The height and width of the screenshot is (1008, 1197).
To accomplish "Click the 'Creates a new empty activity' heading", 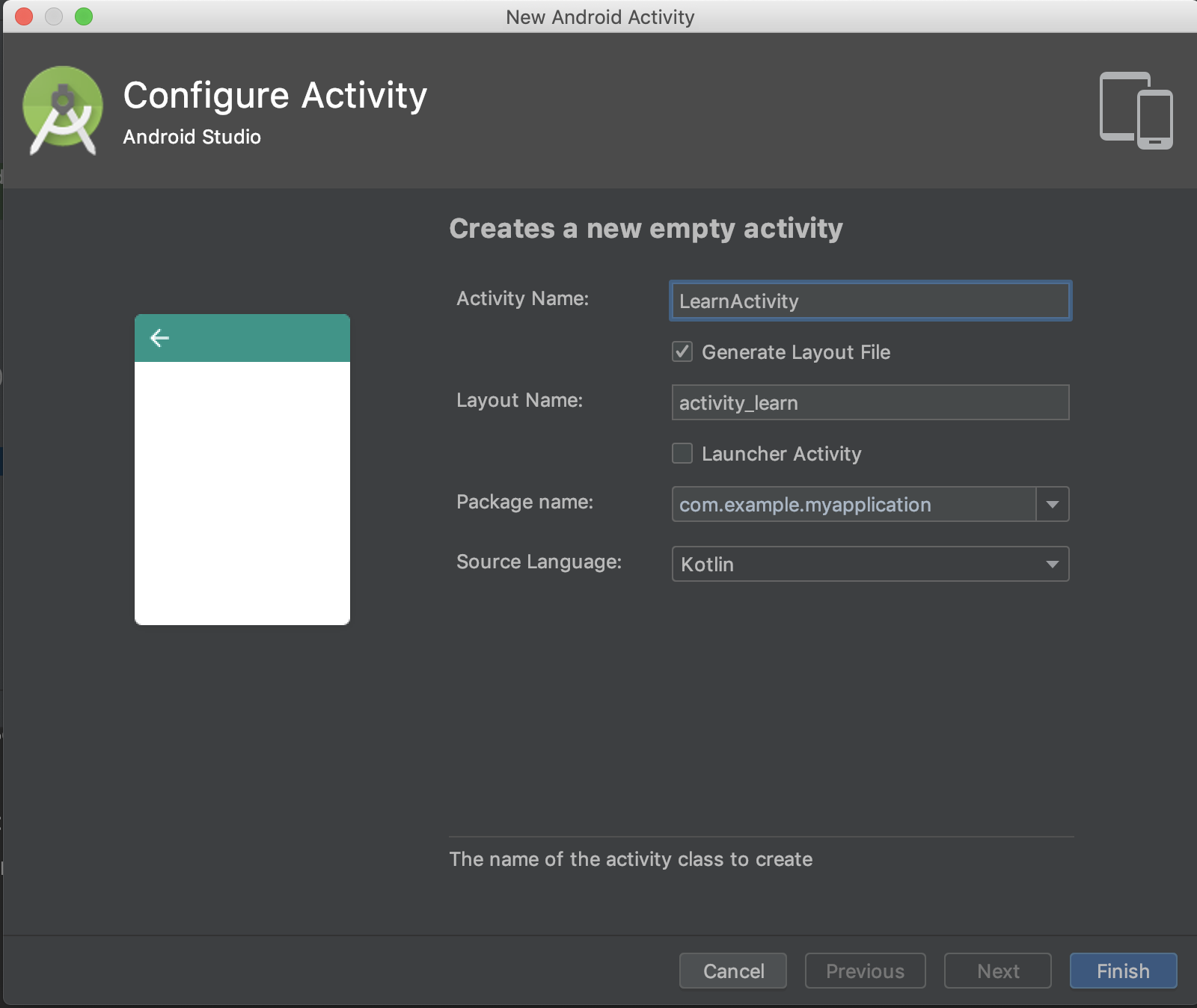I will 646,228.
